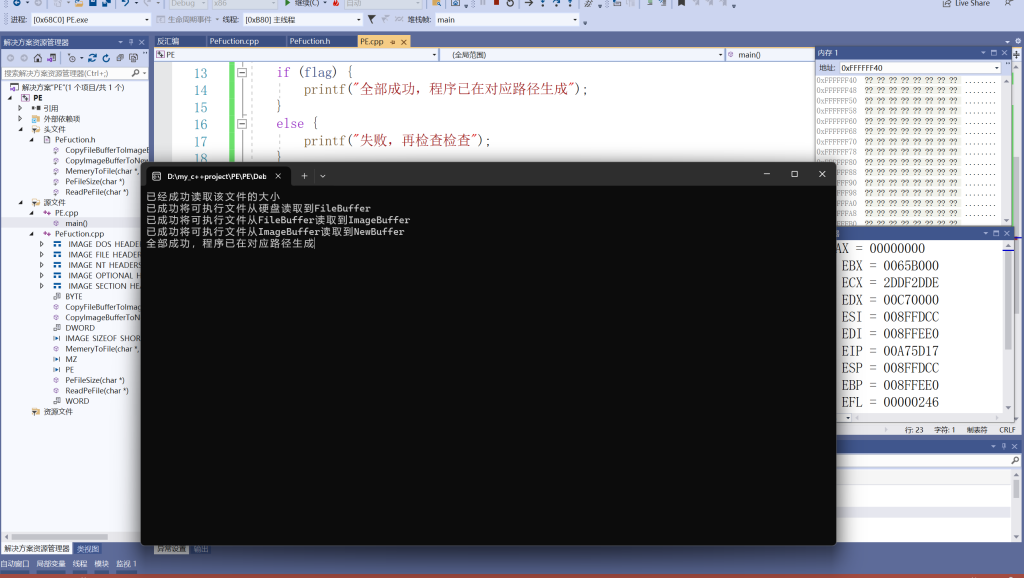Click the thread filter funnel icon
This screenshot has height=578, width=1024.
(x=372, y=19)
